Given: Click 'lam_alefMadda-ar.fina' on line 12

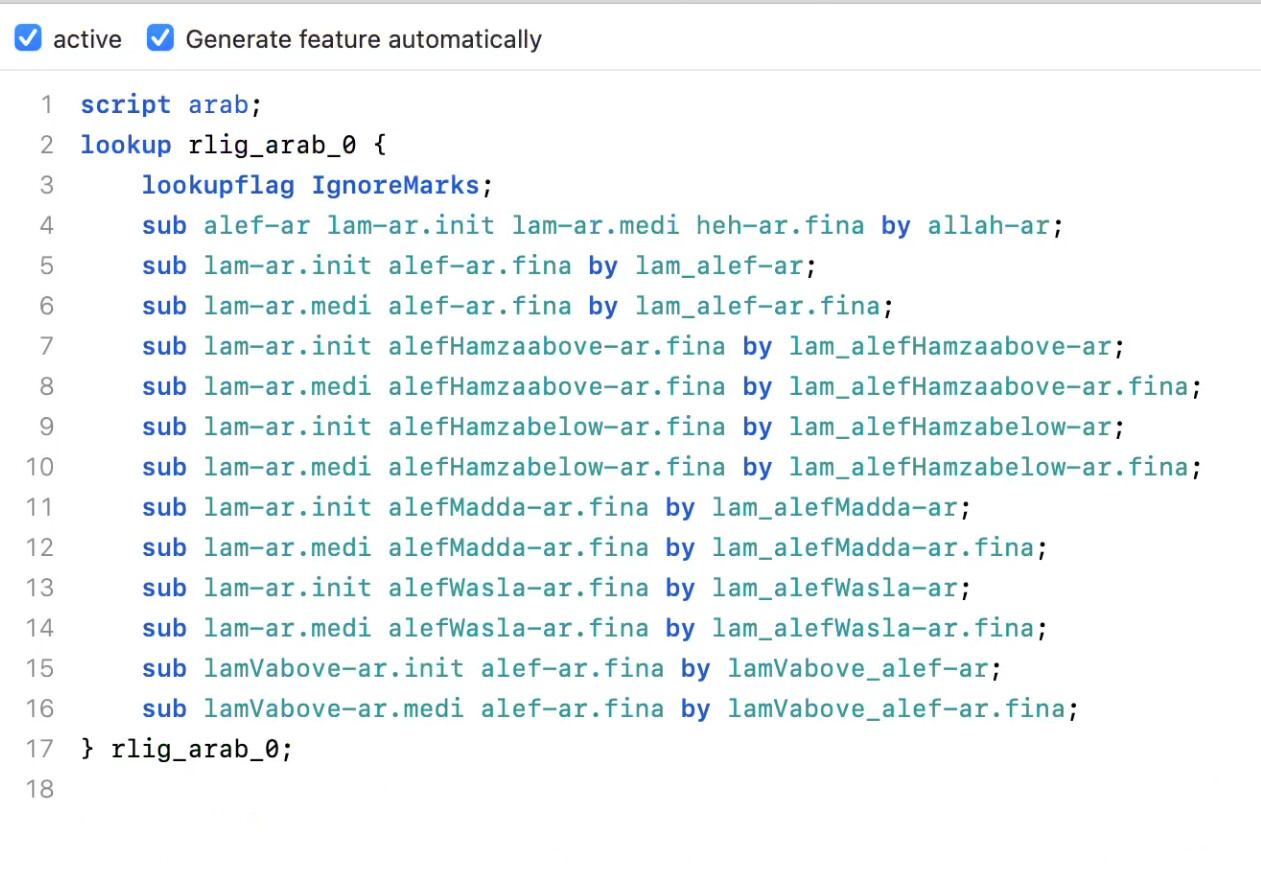Looking at the screenshot, I should pos(872,548).
